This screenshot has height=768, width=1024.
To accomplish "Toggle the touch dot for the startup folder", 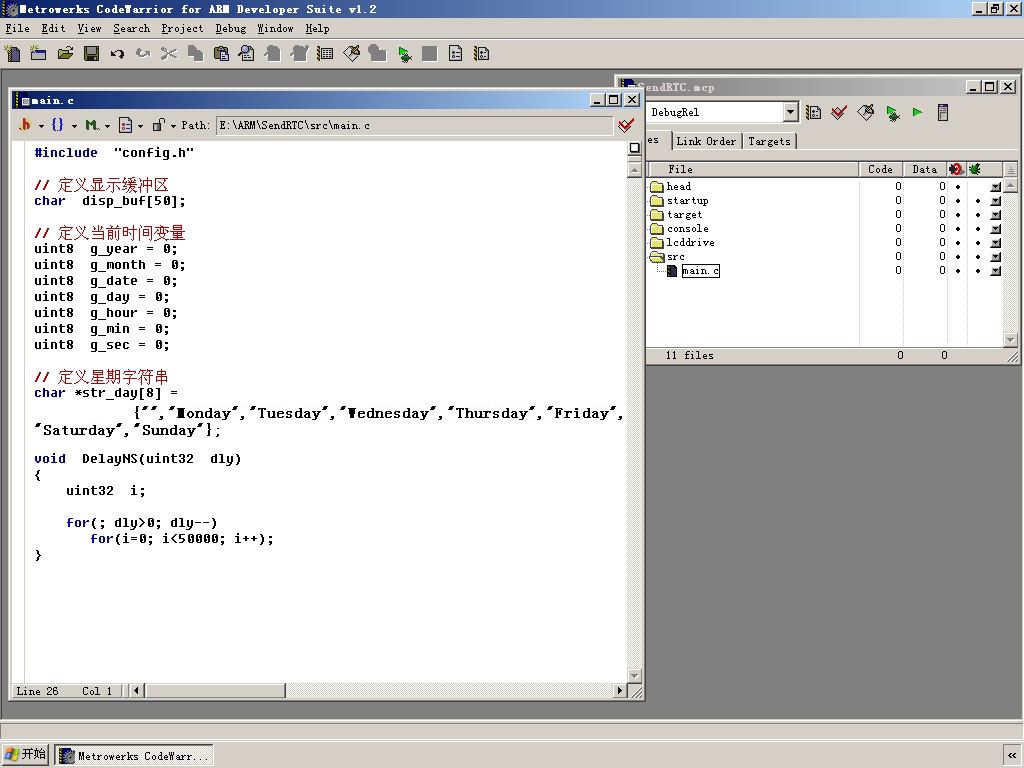I will tap(958, 201).
